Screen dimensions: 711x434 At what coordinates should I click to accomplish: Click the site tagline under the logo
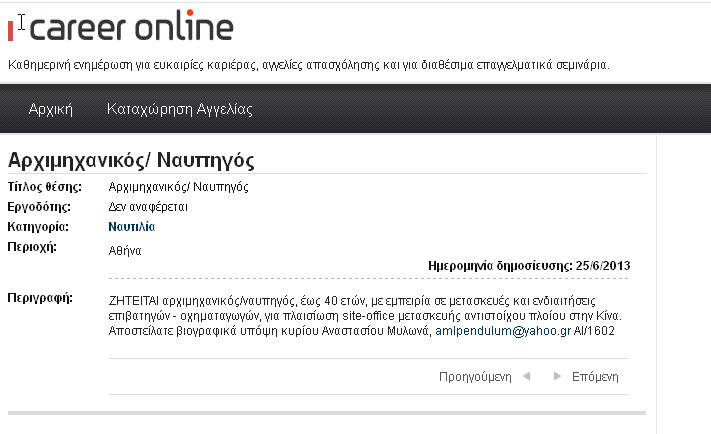(x=308, y=65)
